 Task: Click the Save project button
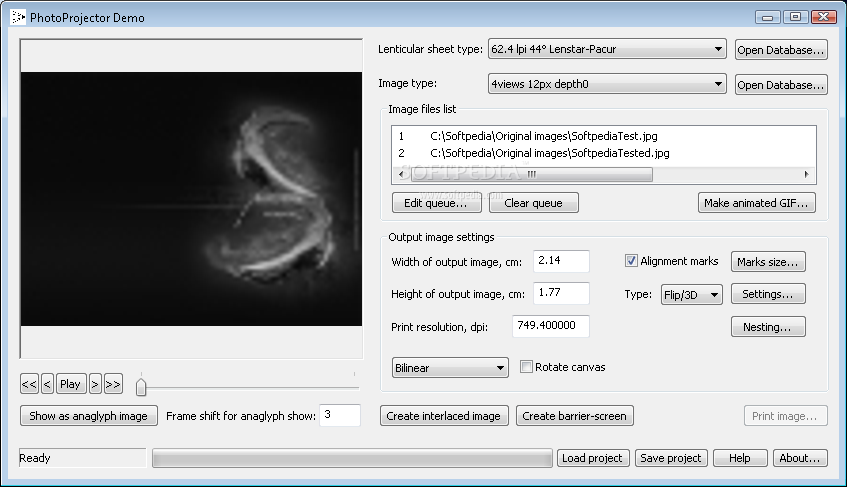coord(671,458)
